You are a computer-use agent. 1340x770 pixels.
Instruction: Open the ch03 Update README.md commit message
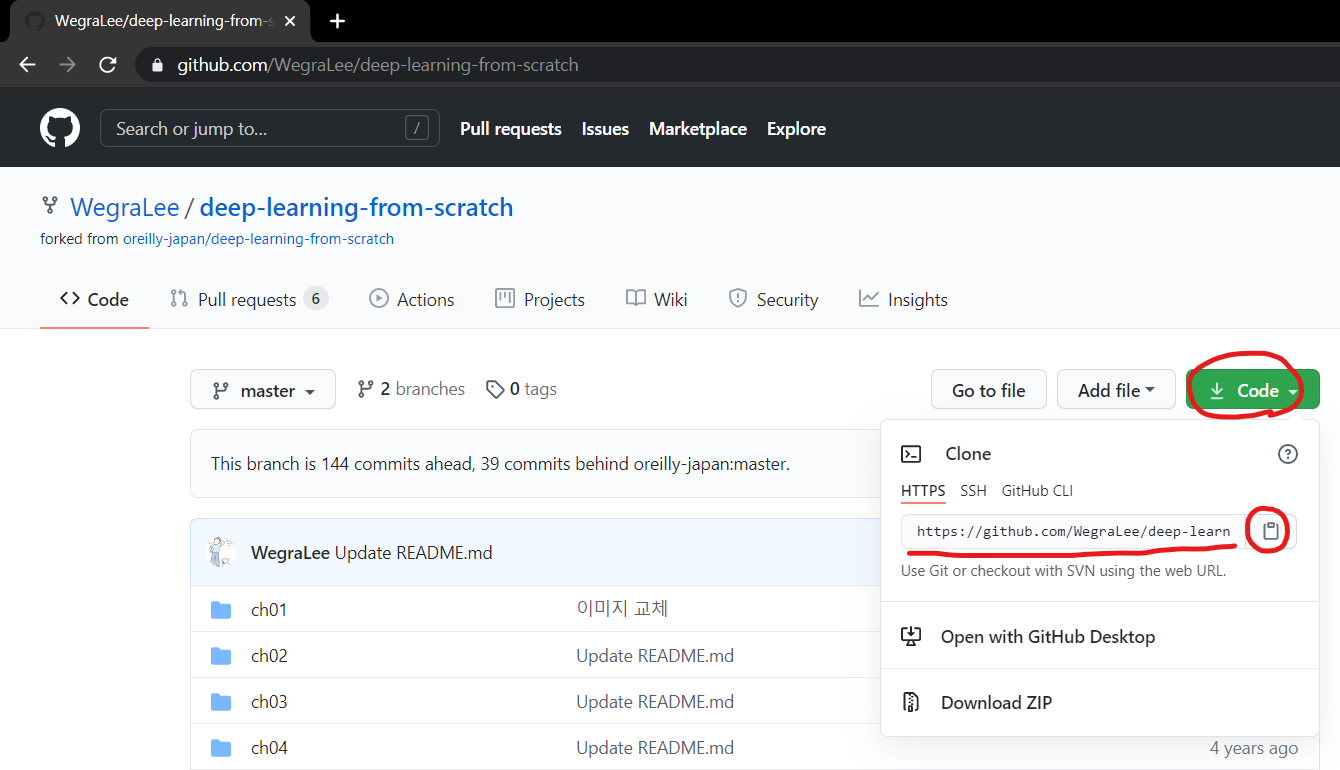pyautogui.click(x=655, y=702)
